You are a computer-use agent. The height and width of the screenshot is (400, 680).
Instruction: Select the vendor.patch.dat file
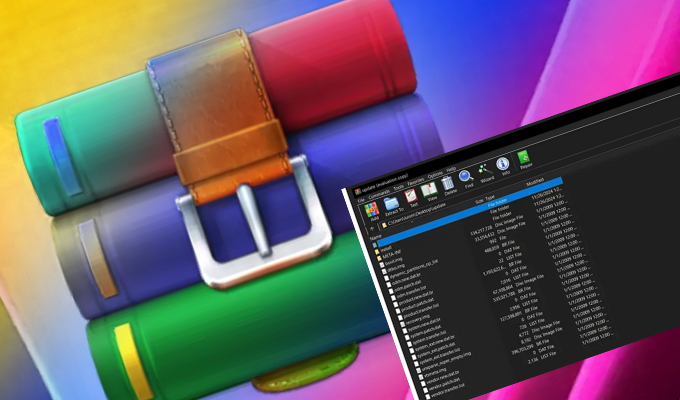pyautogui.click(x=444, y=384)
